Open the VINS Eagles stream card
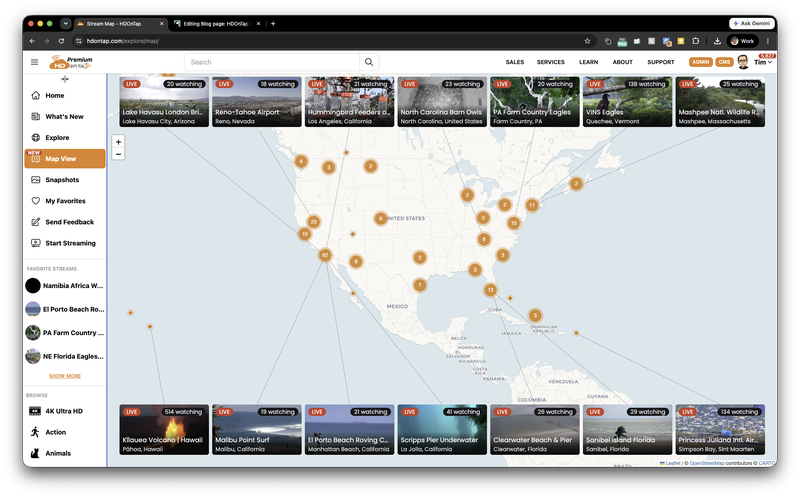 628,102
